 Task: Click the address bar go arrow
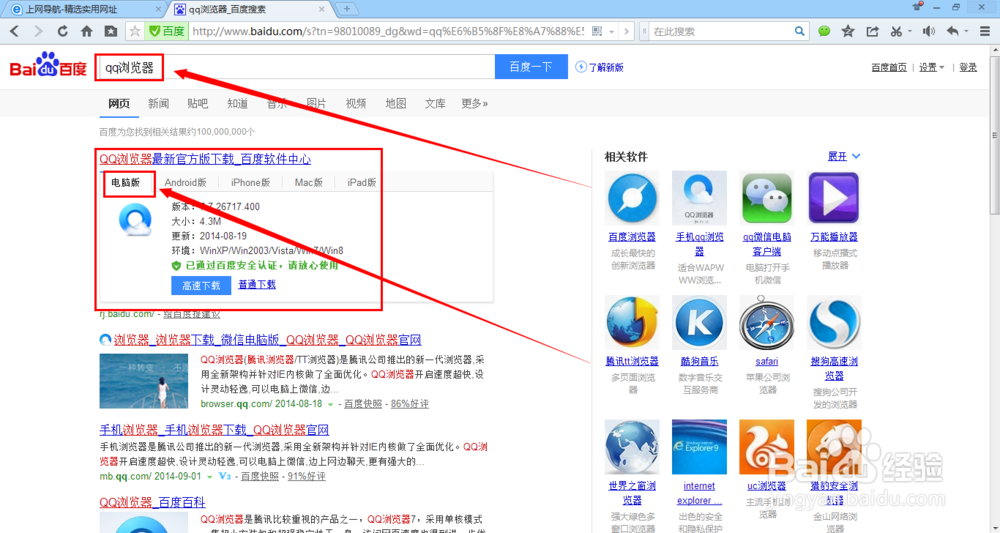(x=627, y=31)
